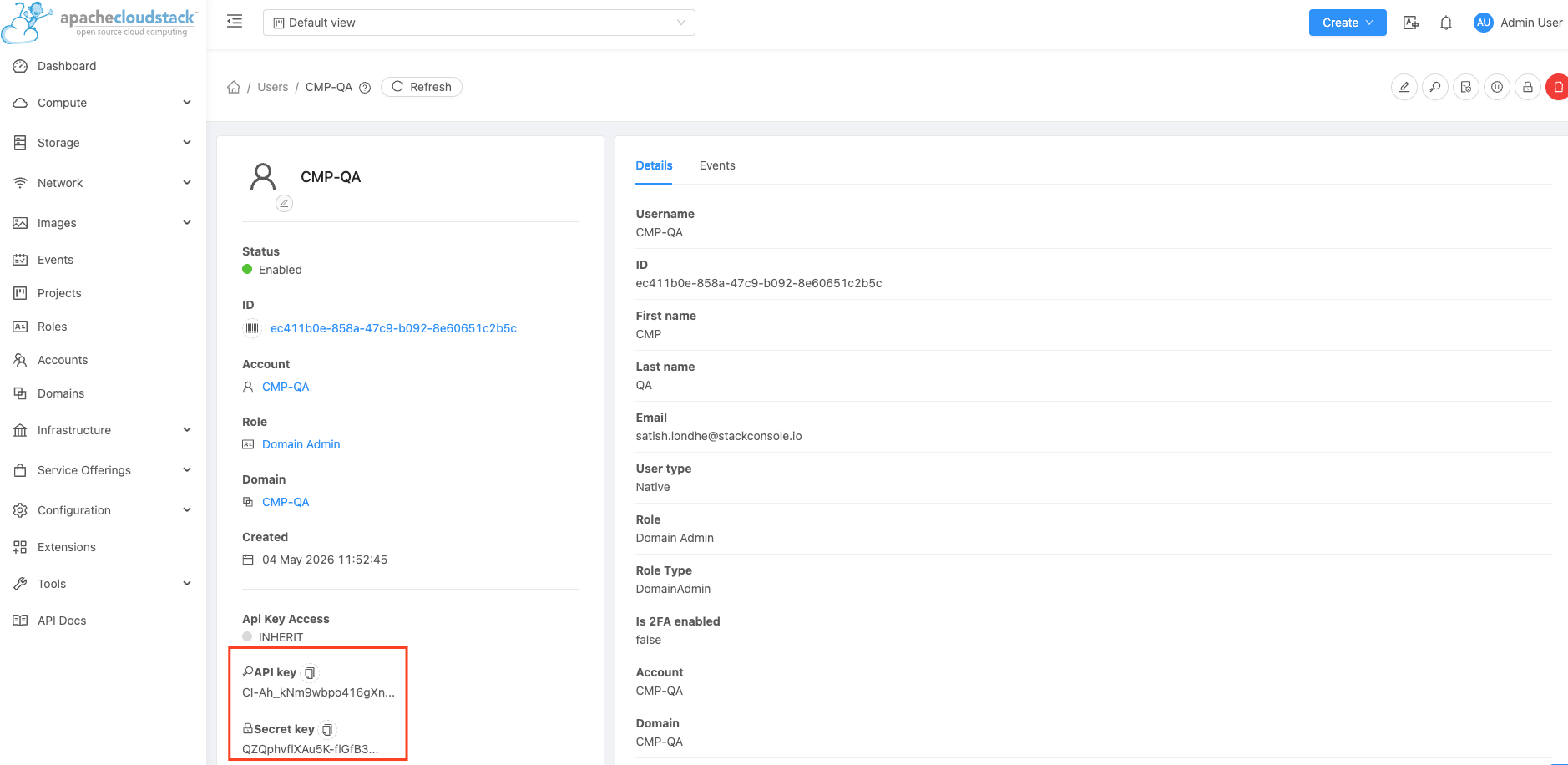The width and height of the screenshot is (1568, 765).
Task: Click the API key value CI-Ah_kNm9wbpo416gXn...
Action: tap(319, 692)
